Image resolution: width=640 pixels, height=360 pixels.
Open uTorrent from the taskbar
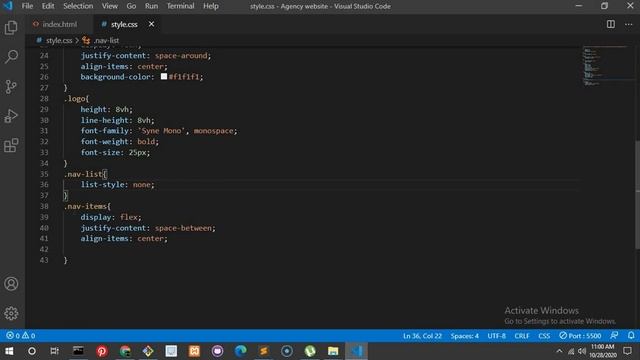[310, 351]
